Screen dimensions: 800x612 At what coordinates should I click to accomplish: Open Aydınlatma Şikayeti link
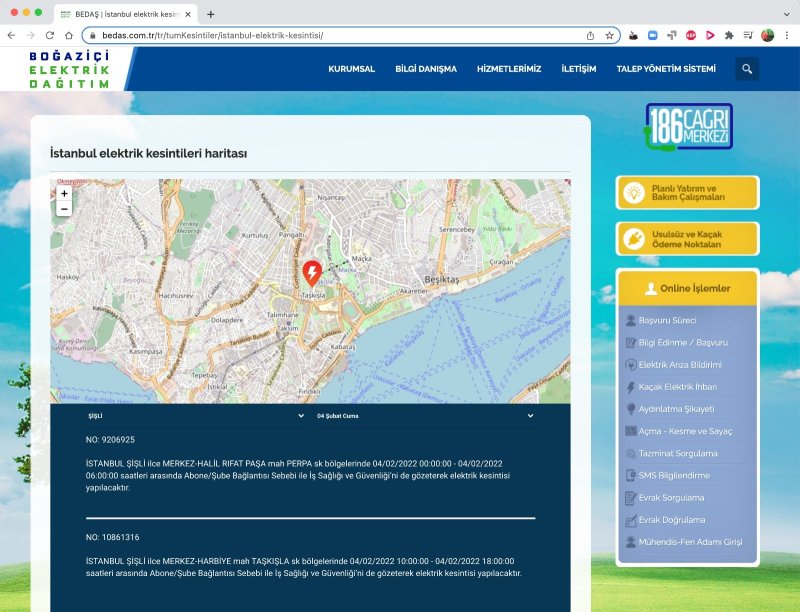(676, 409)
